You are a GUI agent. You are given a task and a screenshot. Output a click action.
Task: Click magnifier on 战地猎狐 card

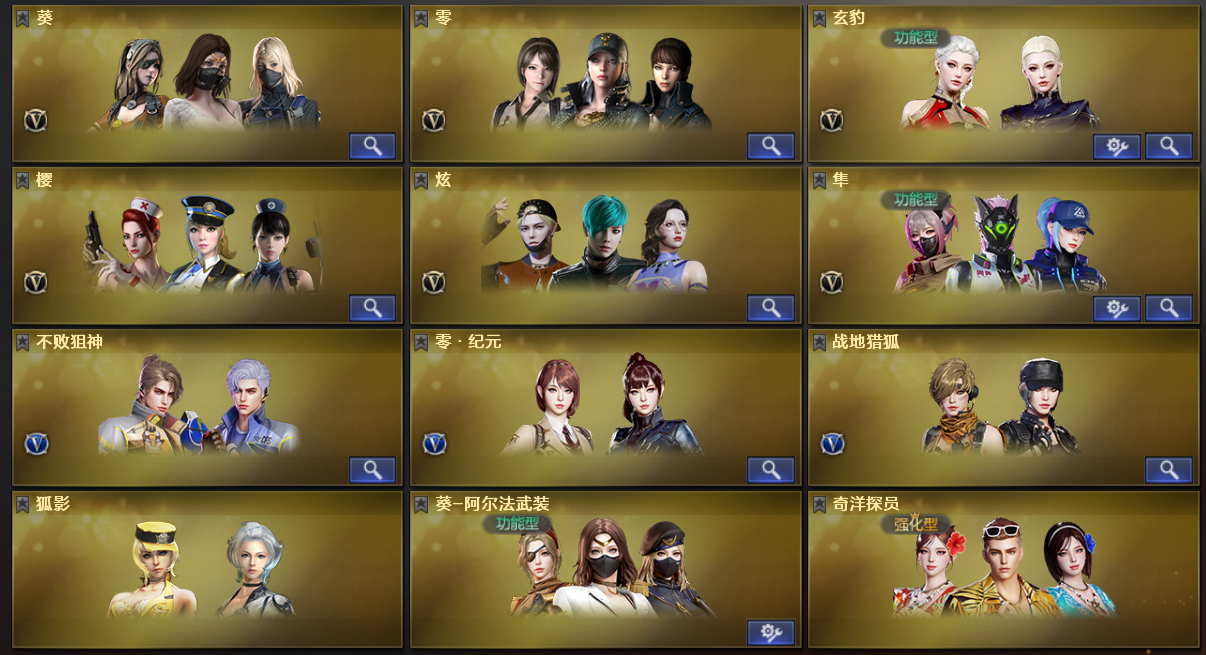(1168, 470)
